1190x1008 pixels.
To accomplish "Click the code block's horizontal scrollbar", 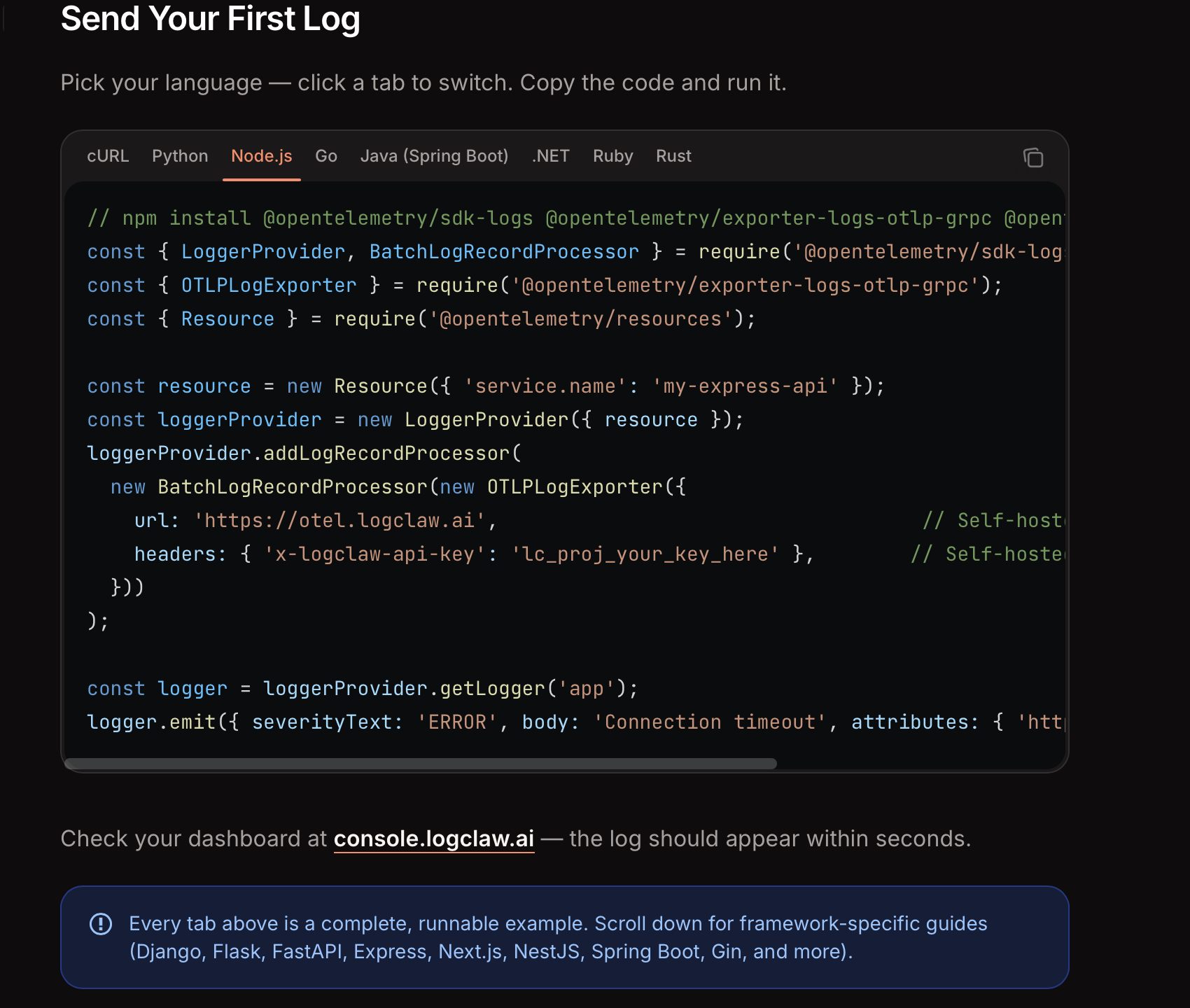I will [421, 764].
